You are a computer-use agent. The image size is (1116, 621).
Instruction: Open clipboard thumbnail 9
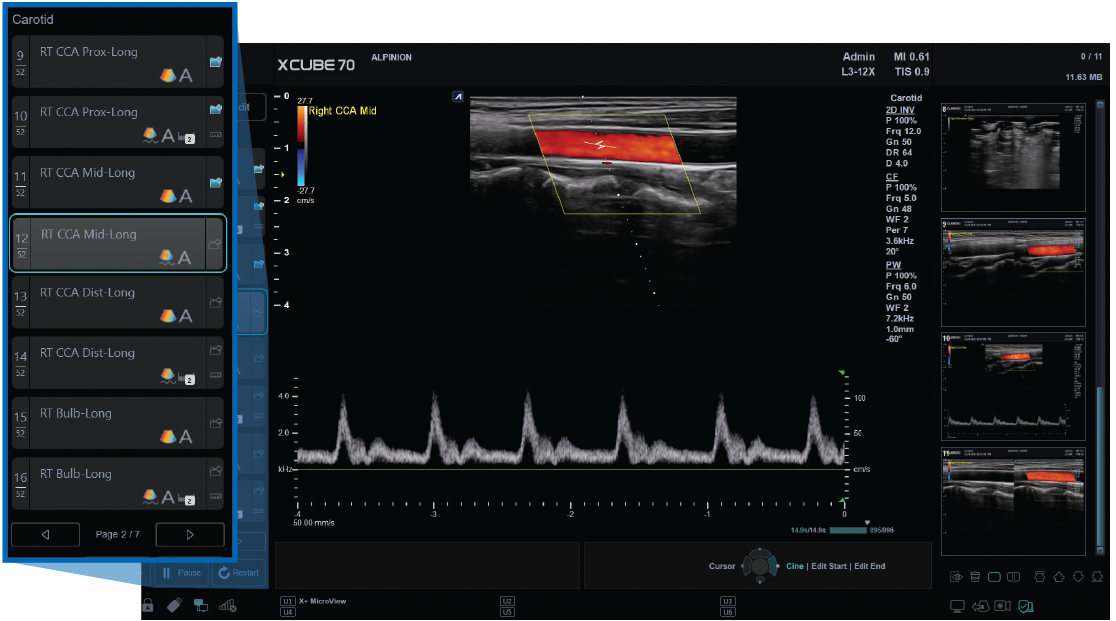pos(1013,272)
